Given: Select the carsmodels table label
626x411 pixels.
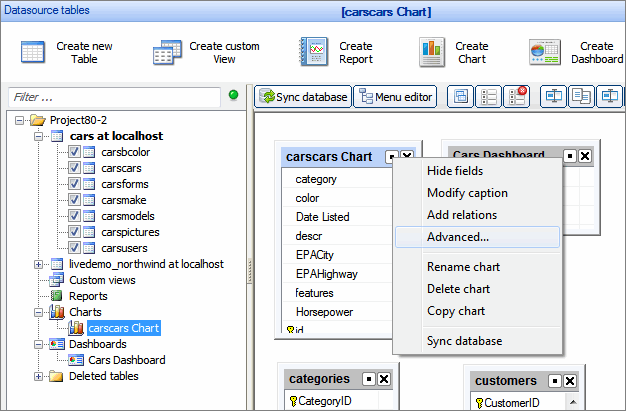Looking at the screenshot, I should 128,216.
